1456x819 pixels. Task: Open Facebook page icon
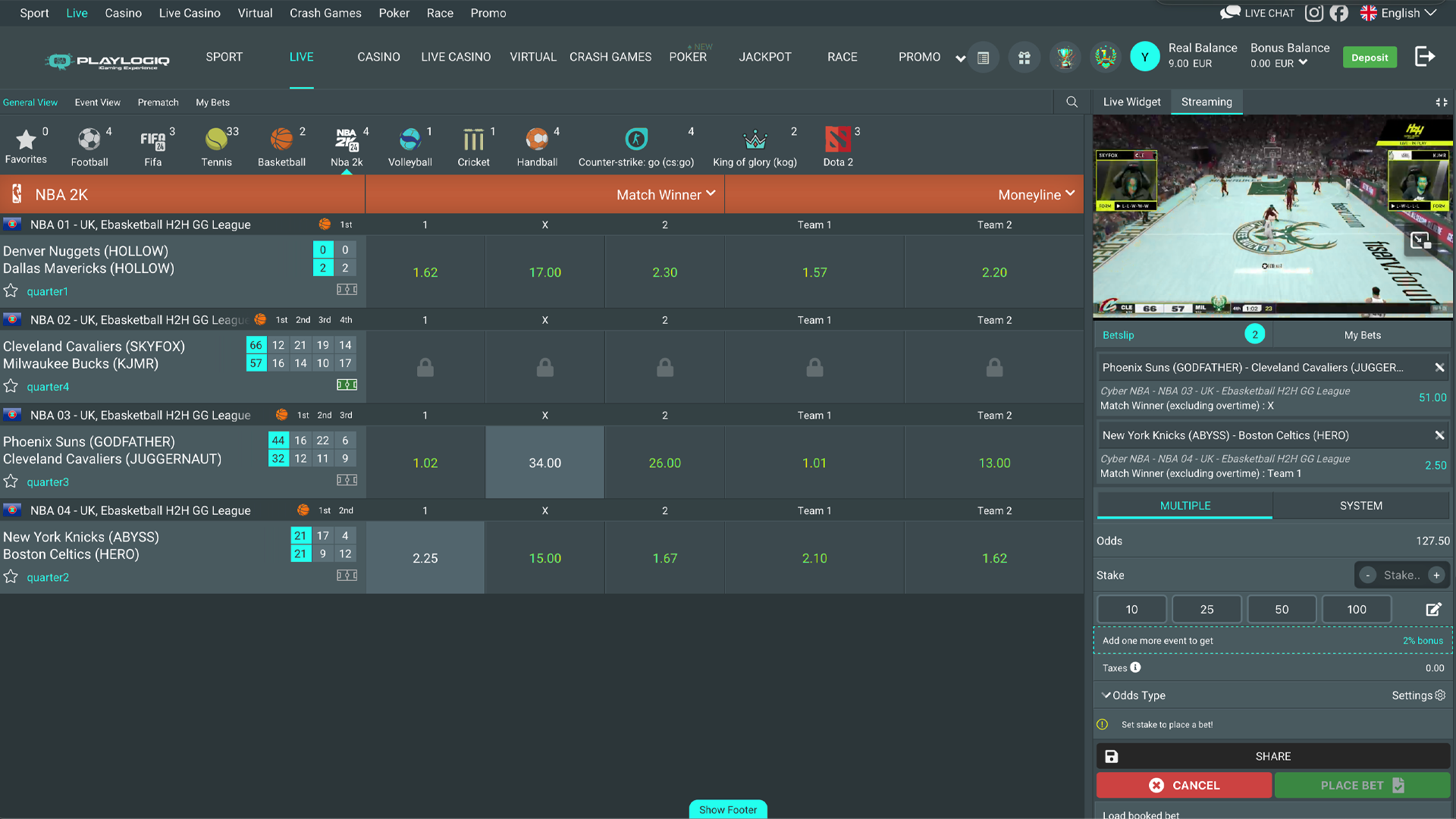(1339, 13)
